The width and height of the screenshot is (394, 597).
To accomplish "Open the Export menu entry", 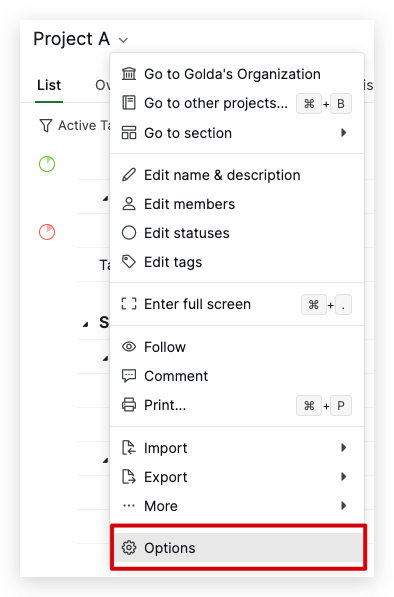I will pyautogui.click(x=237, y=477).
